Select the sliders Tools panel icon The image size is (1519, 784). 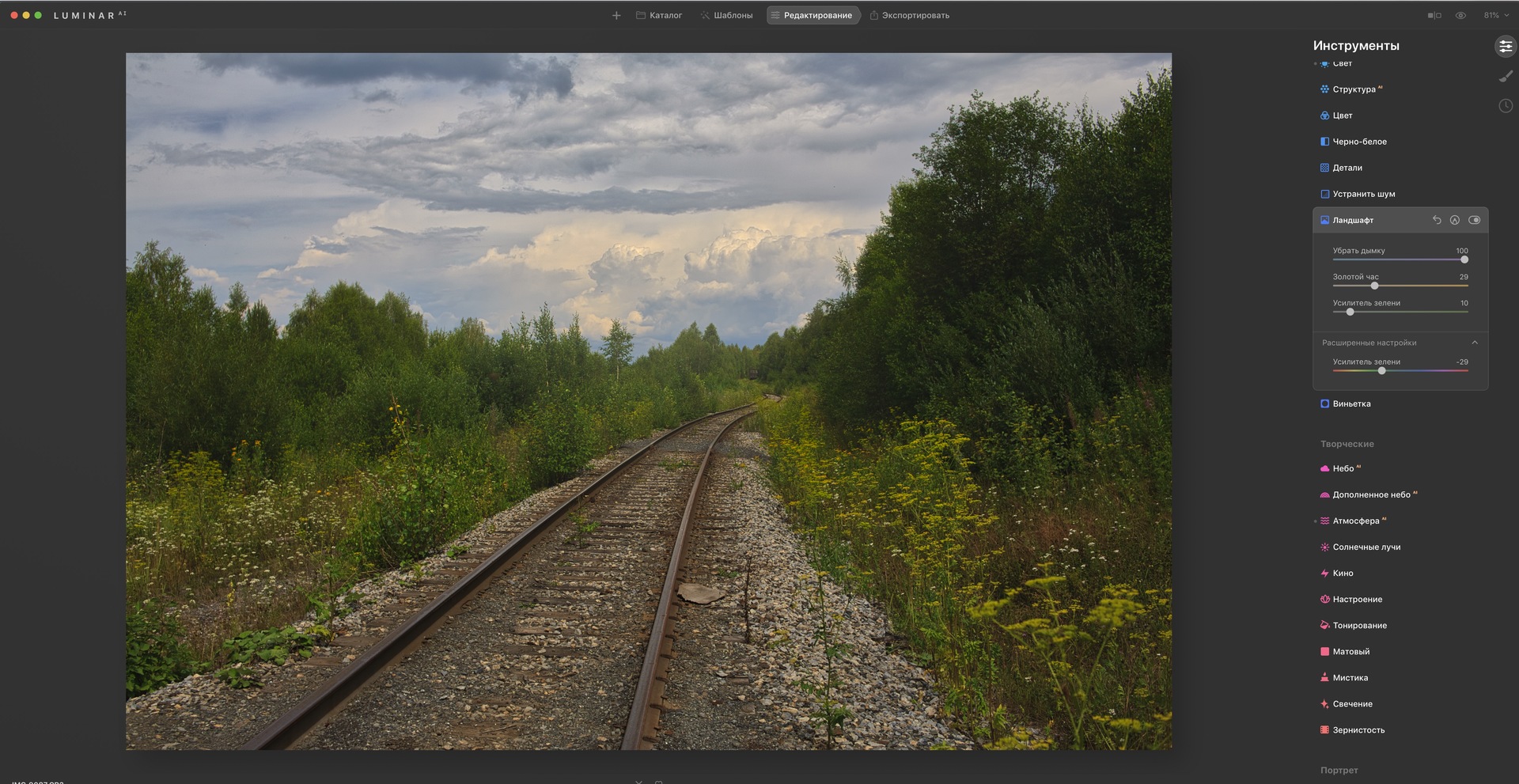click(1505, 47)
